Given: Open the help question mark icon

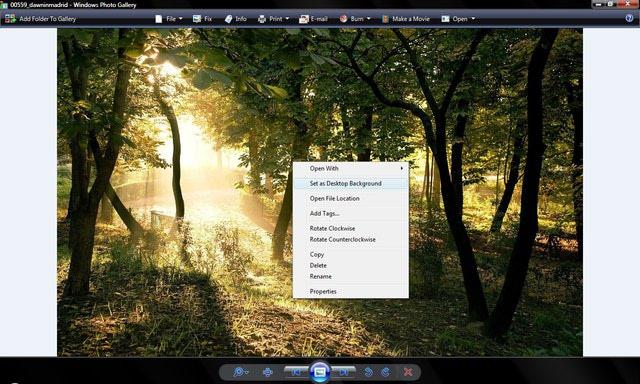Looking at the screenshot, I should point(629,18).
